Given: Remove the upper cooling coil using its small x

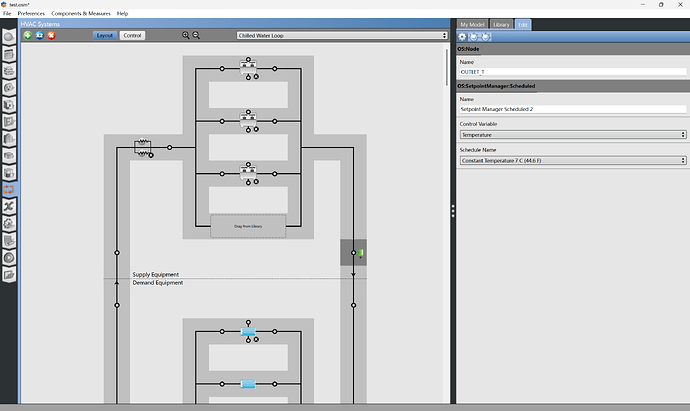Looking at the screenshot, I should tap(256, 339).
